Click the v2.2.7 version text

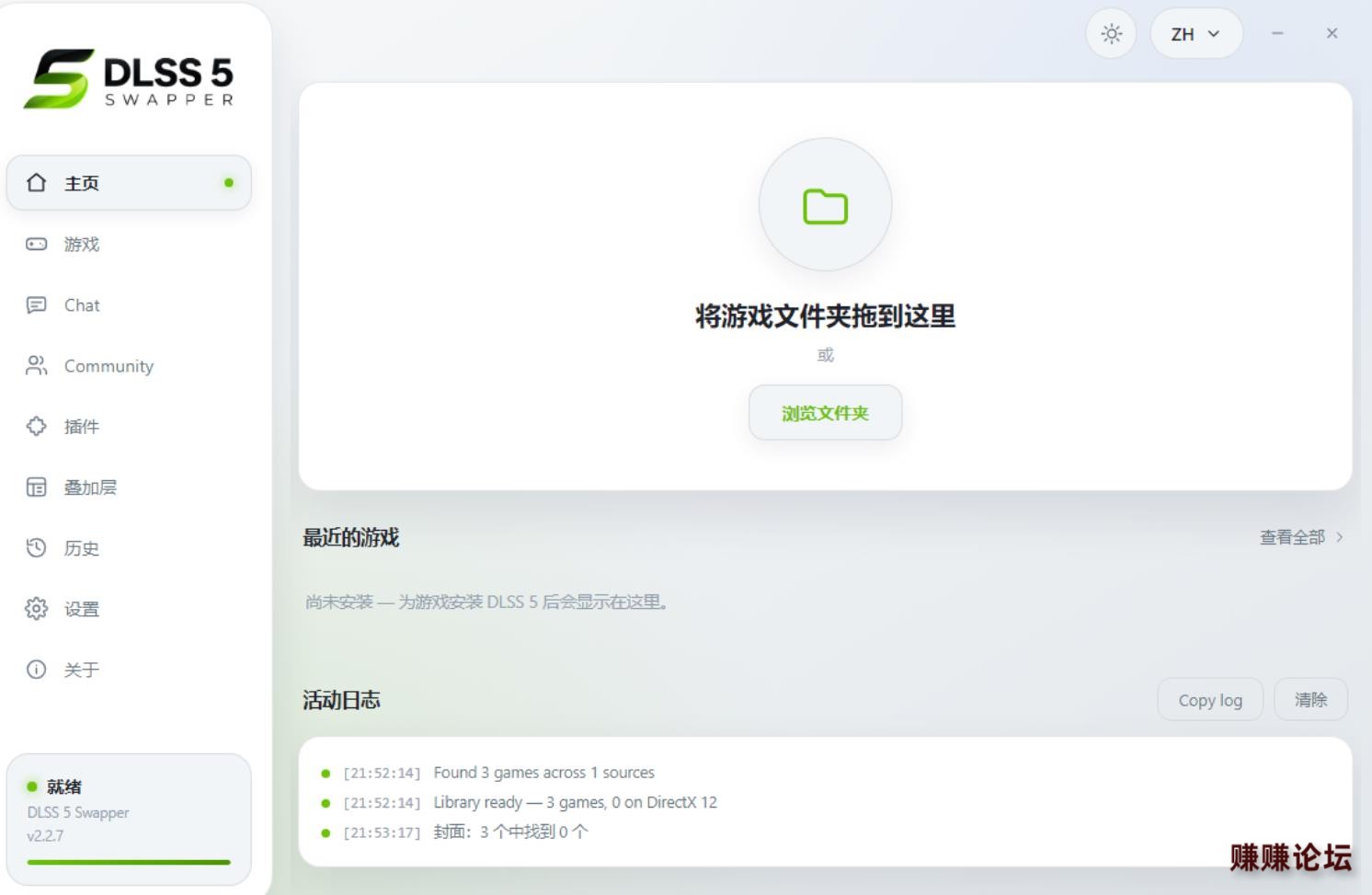45,835
